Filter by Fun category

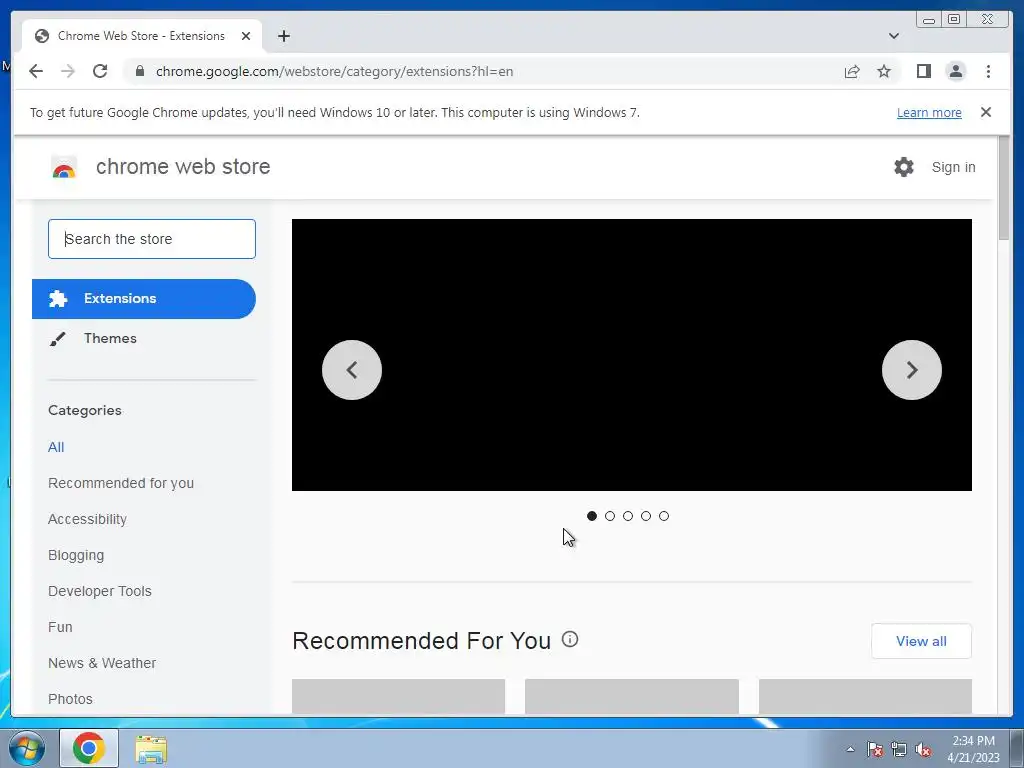coord(60,627)
